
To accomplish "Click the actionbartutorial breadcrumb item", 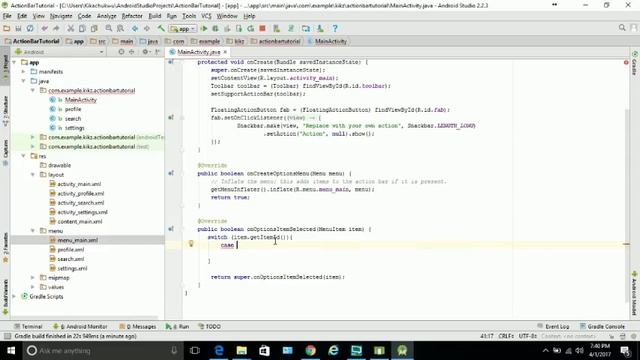I will pyautogui.click(x=276, y=41).
